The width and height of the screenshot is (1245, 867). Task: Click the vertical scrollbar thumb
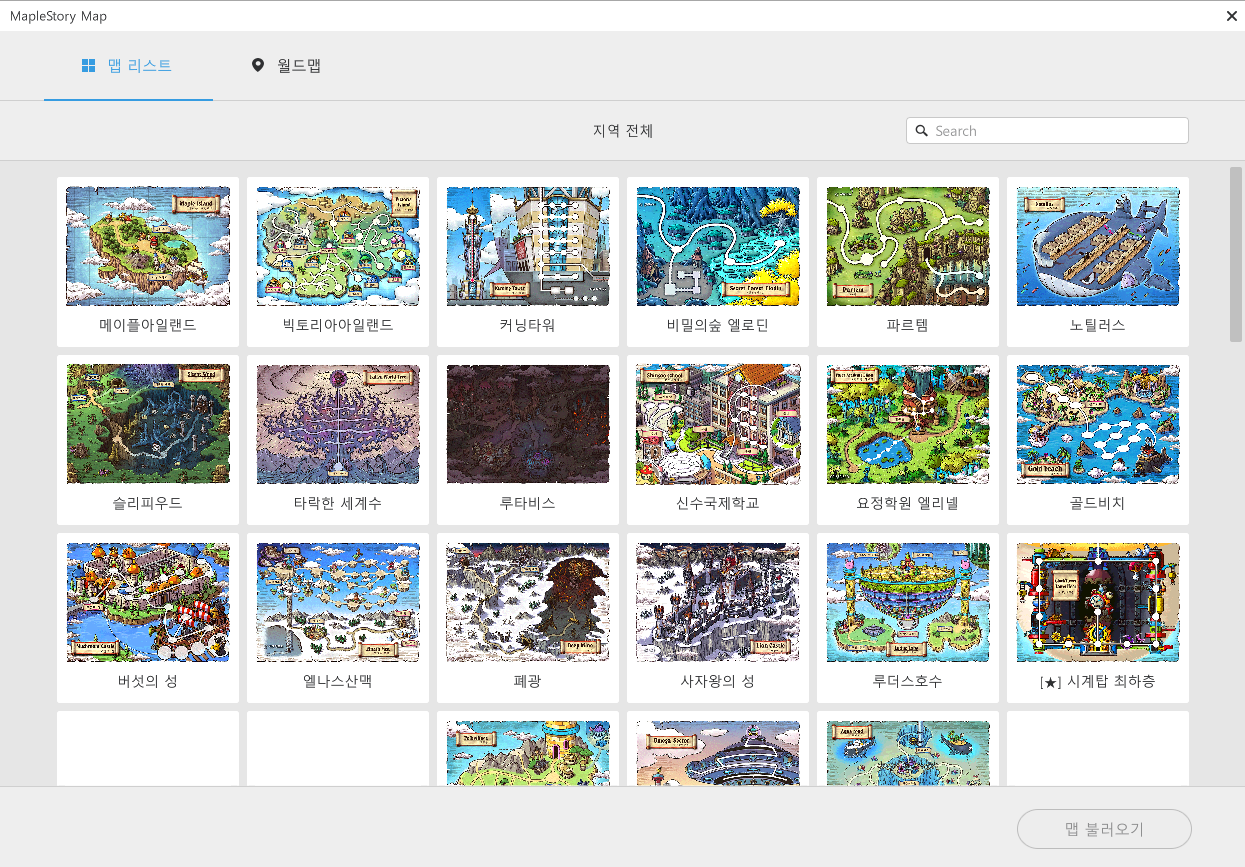[1236, 254]
